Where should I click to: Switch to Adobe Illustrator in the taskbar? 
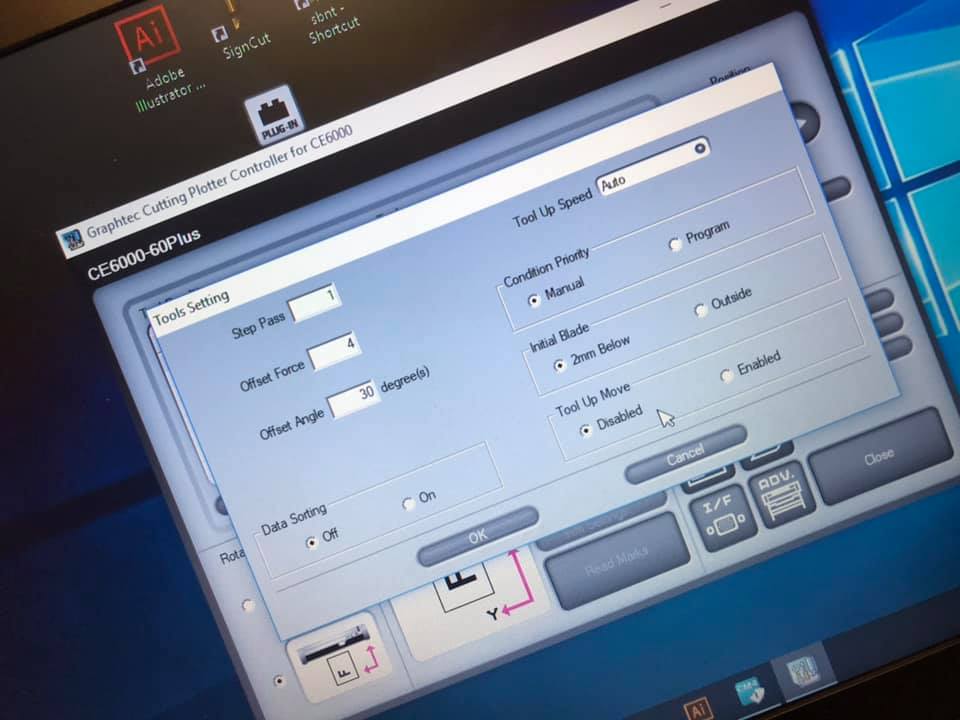[x=697, y=709]
